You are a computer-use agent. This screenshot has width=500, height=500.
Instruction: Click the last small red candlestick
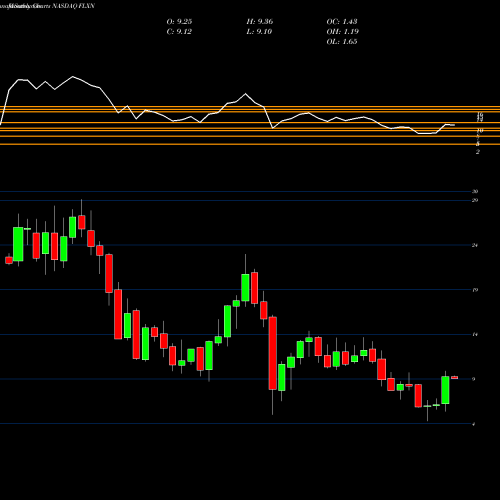(x=455, y=377)
